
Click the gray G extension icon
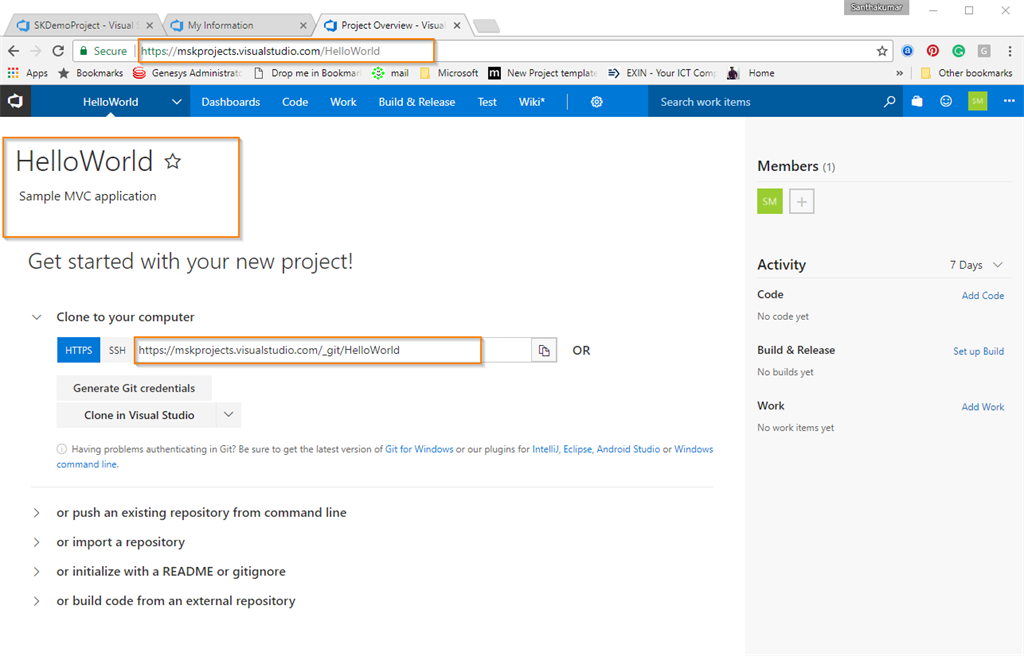pyautogui.click(x=984, y=51)
